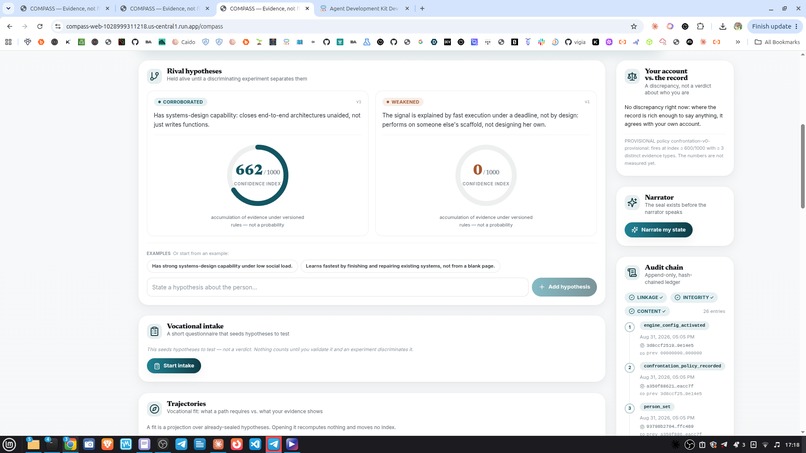Viewport: 806px width, 453px height.
Task: Go back to the previous page
Action: [10, 26]
